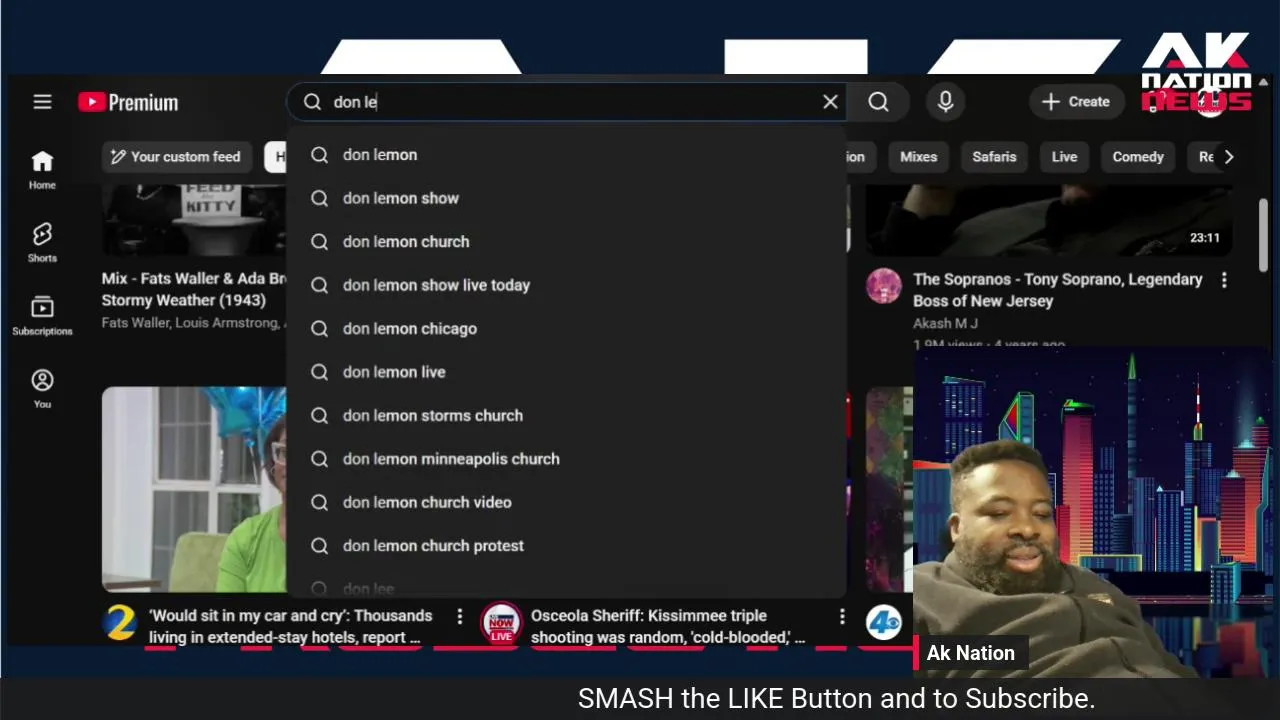Select the Comedy filter chip
The width and height of the screenshot is (1280, 720).
(1138, 157)
